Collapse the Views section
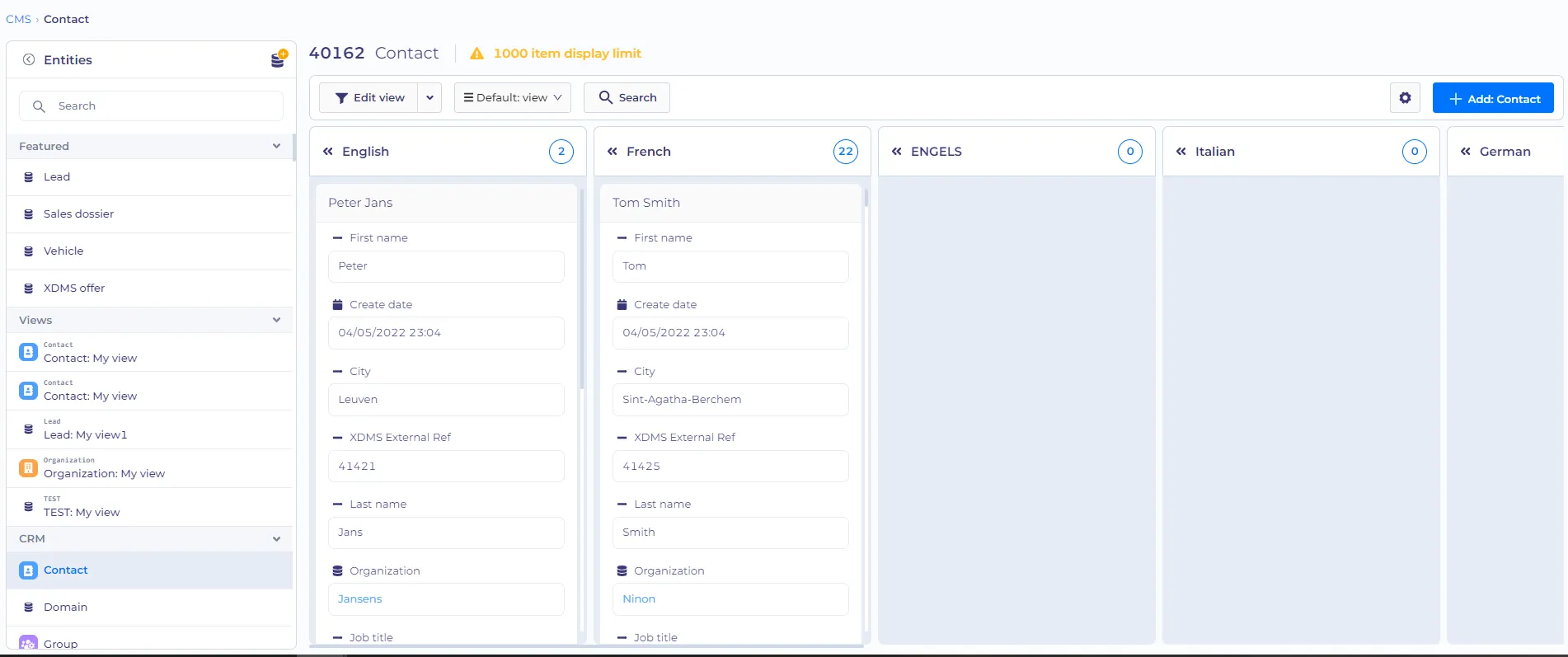Screen dimensions: 1568x657 tap(276, 320)
